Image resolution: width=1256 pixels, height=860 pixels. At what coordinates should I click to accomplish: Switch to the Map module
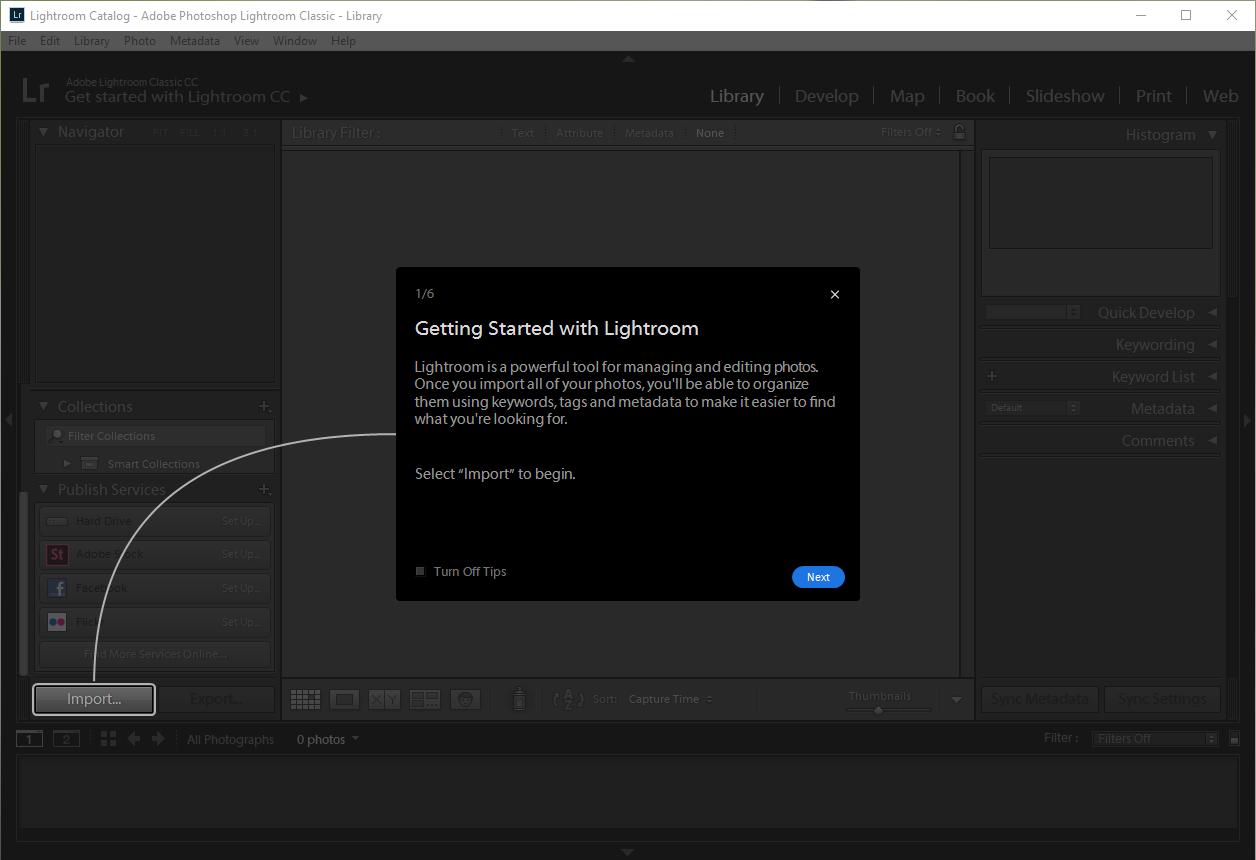point(907,96)
